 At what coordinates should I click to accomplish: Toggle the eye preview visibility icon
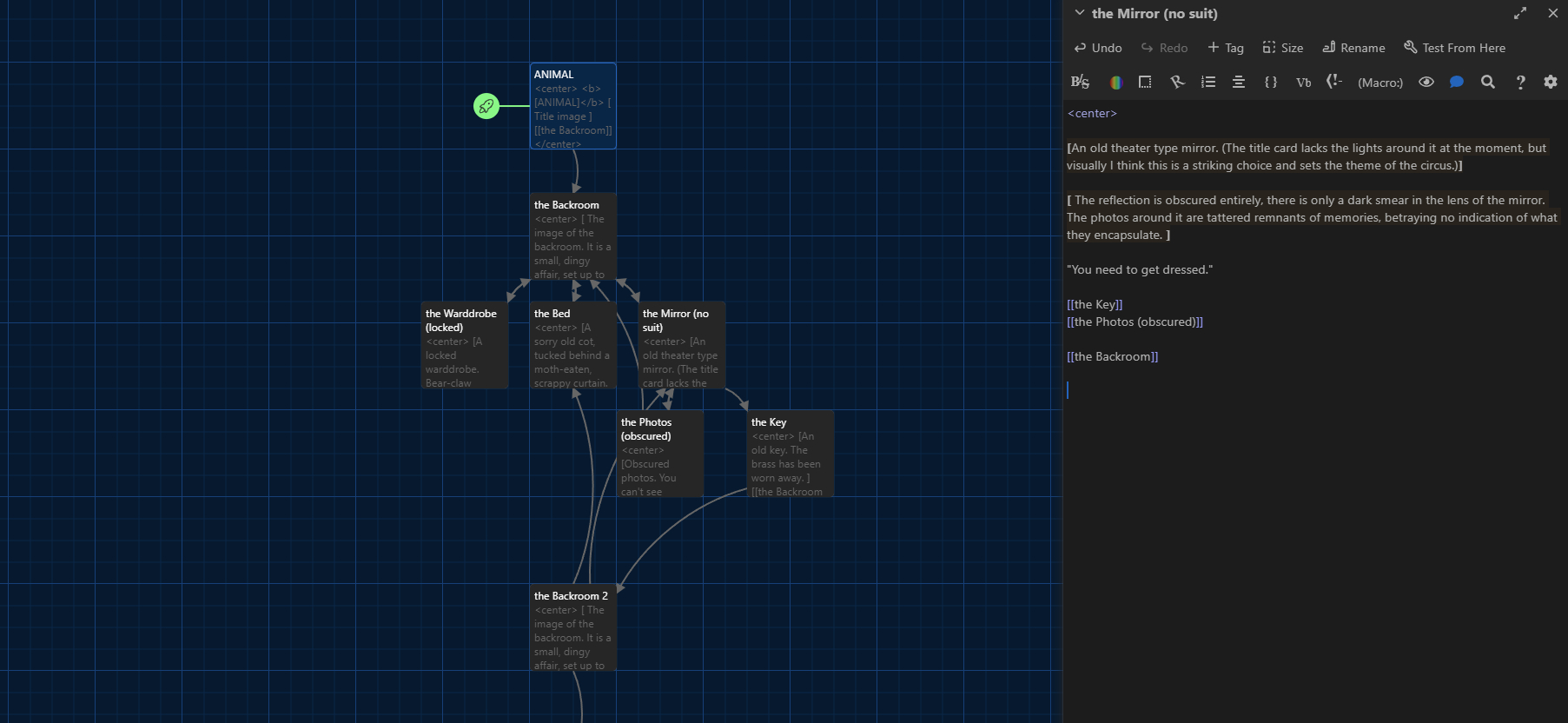(1426, 82)
